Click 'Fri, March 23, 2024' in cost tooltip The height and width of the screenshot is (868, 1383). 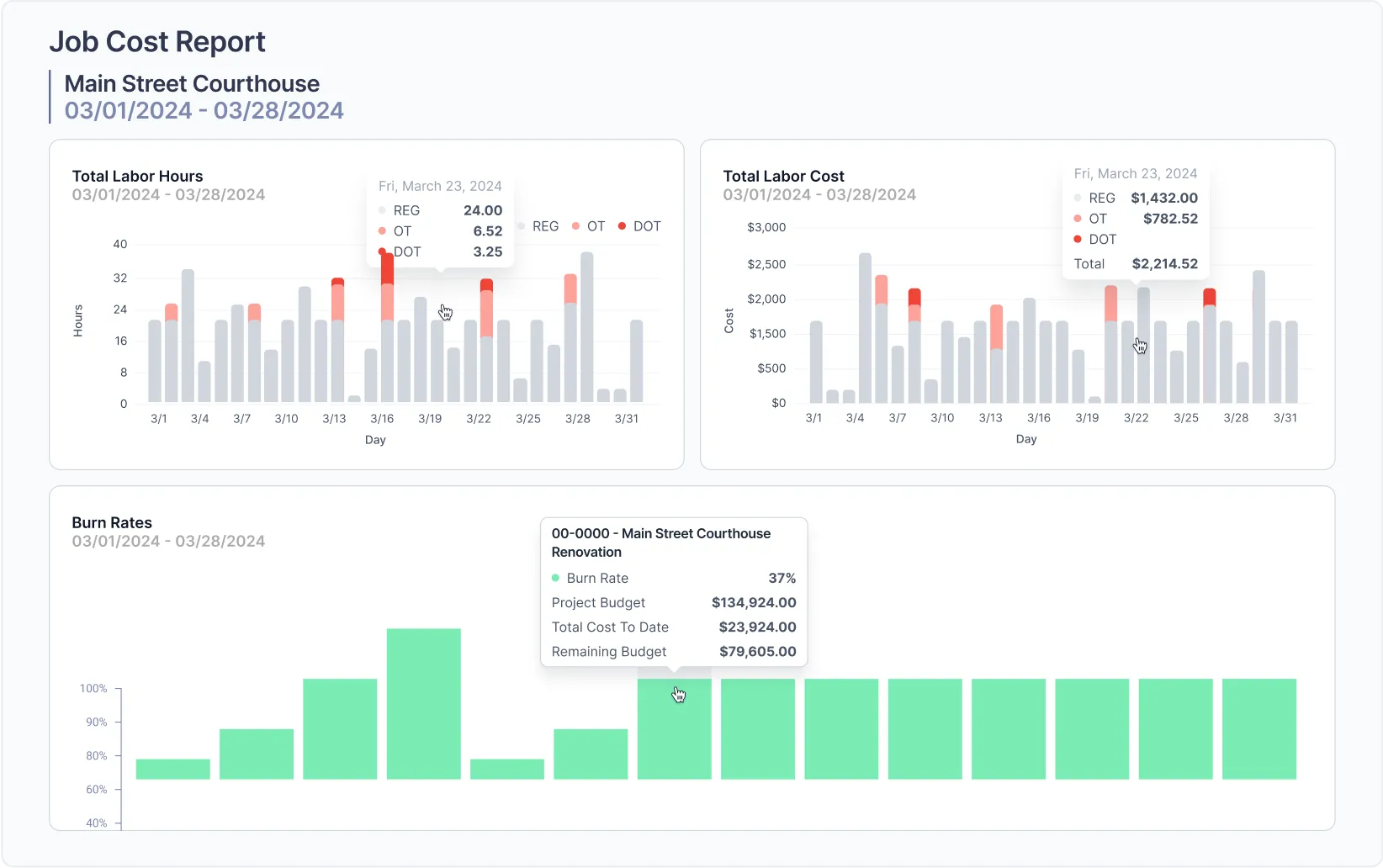tap(1136, 173)
